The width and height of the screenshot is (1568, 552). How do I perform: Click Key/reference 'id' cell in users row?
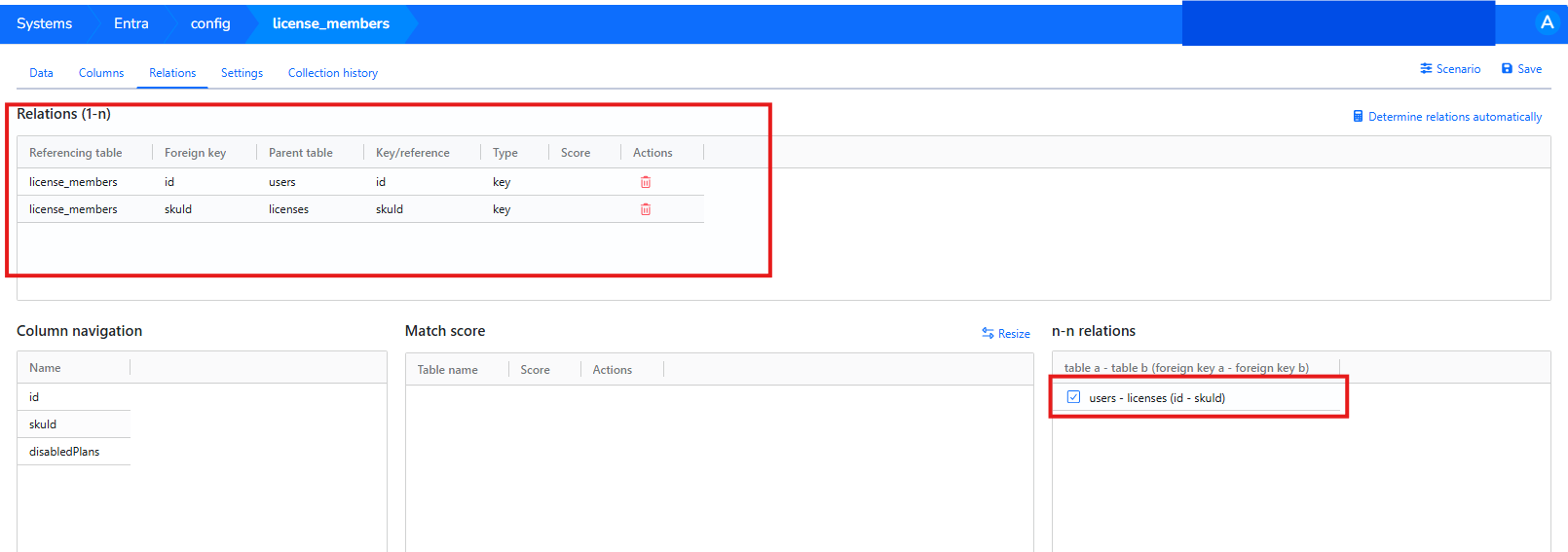tap(381, 182)
